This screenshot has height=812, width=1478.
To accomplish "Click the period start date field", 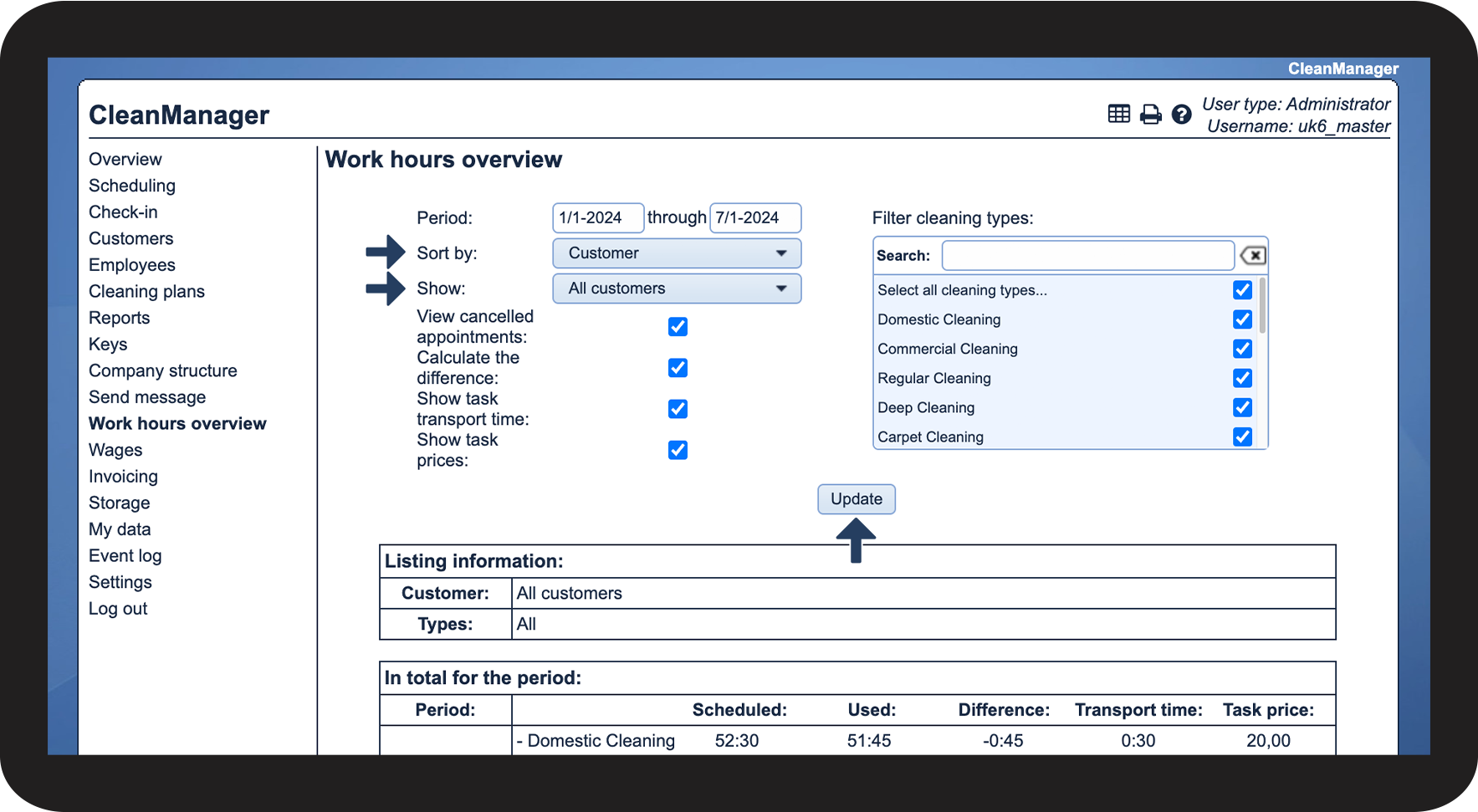I will pos(597,218).
